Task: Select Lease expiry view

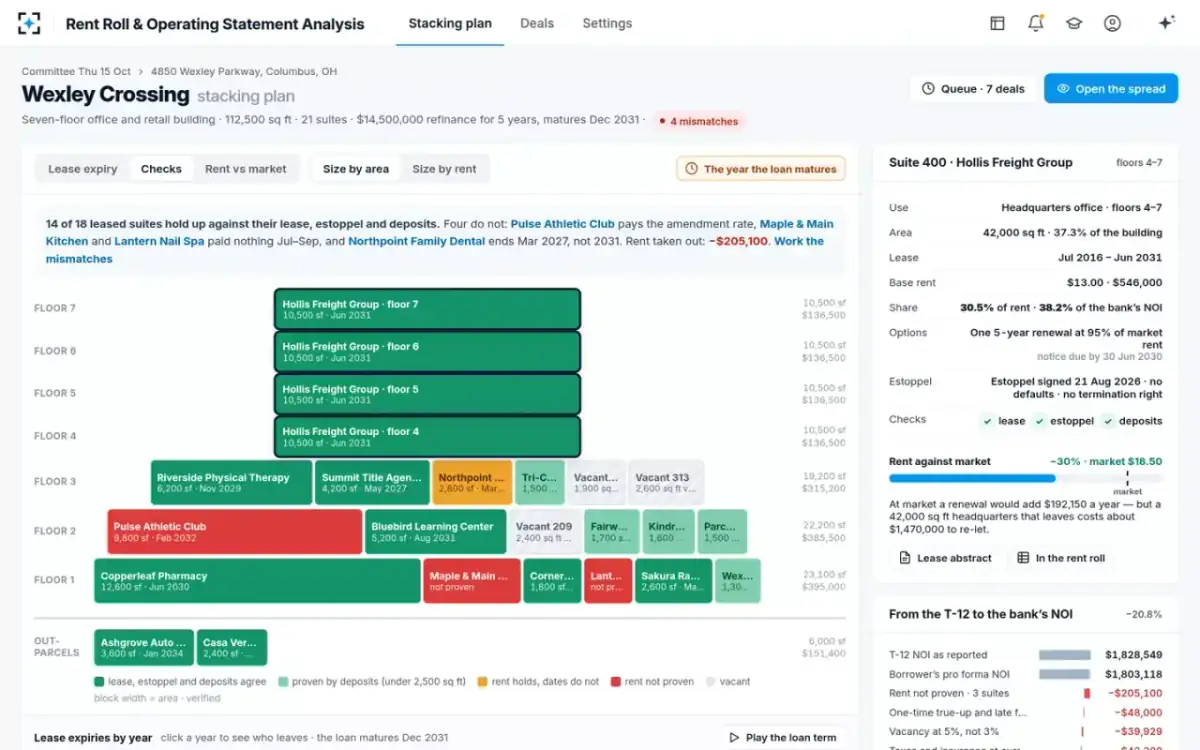Action: pyautogui.click(x=83, y=169)
